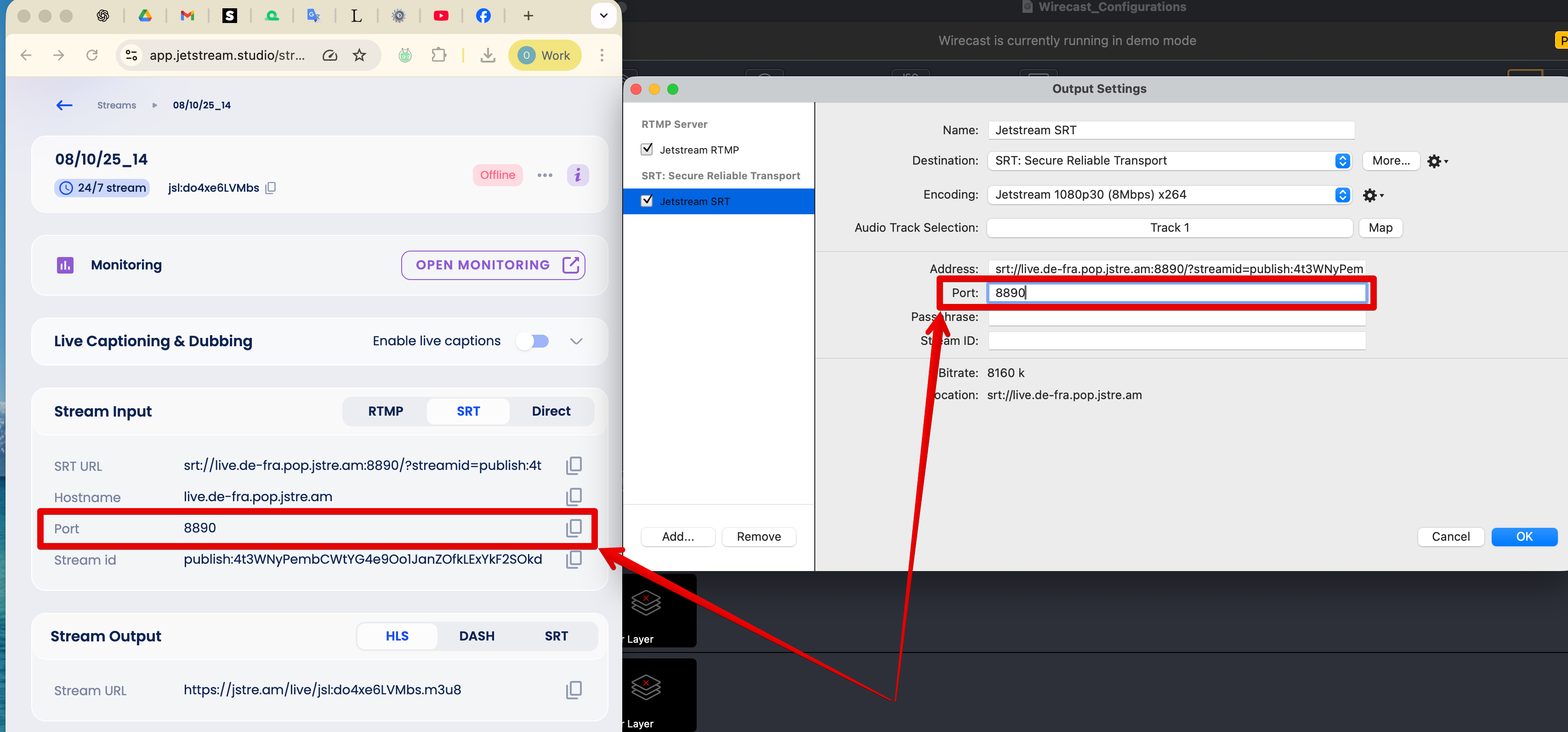Click the Map audio button
1568x732 pixels.
tap(1380, 228)
